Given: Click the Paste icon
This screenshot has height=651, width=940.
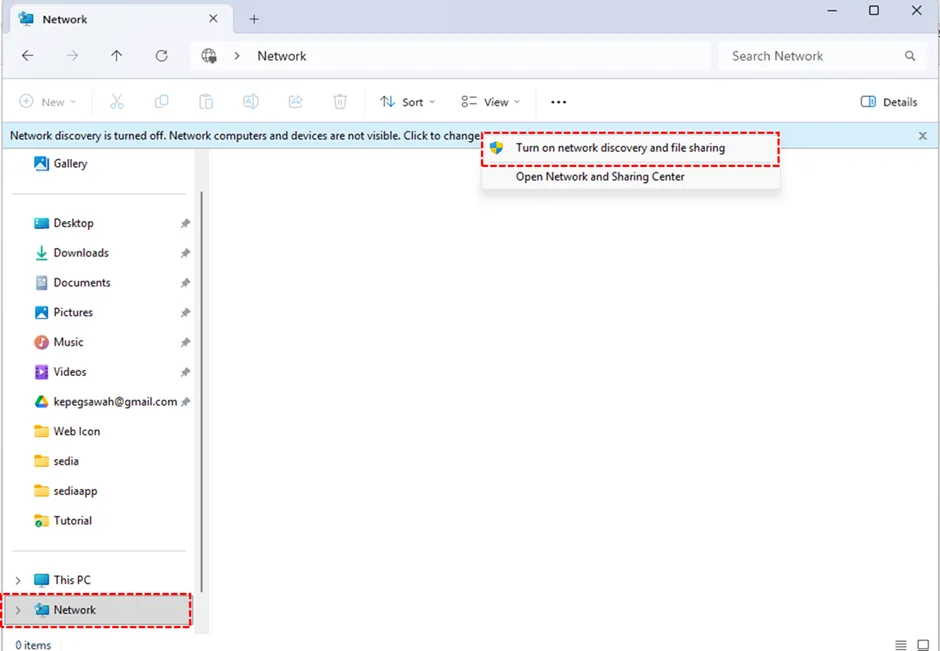Looking at the screenshot, I should tap(206, 101).
